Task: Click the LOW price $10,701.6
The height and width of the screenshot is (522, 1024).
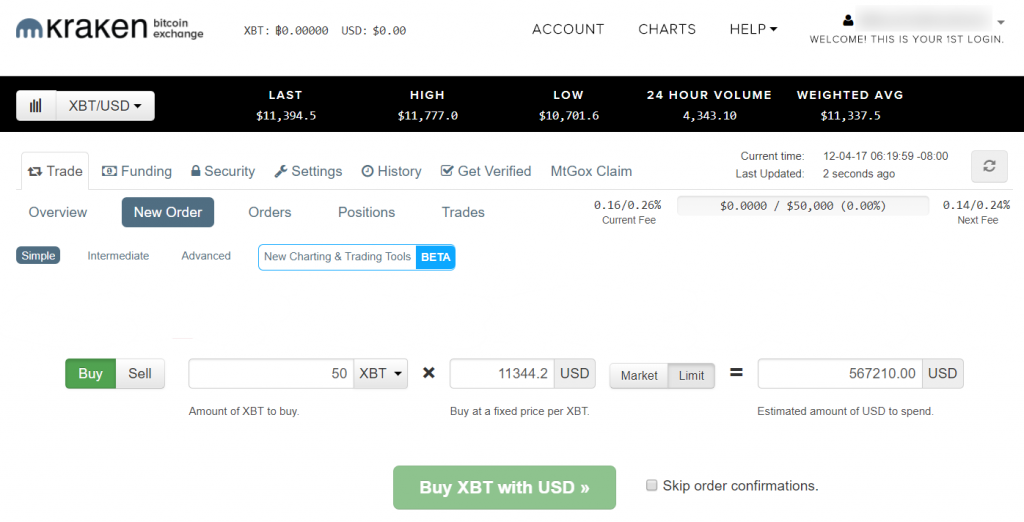Action: coord(568,116)
